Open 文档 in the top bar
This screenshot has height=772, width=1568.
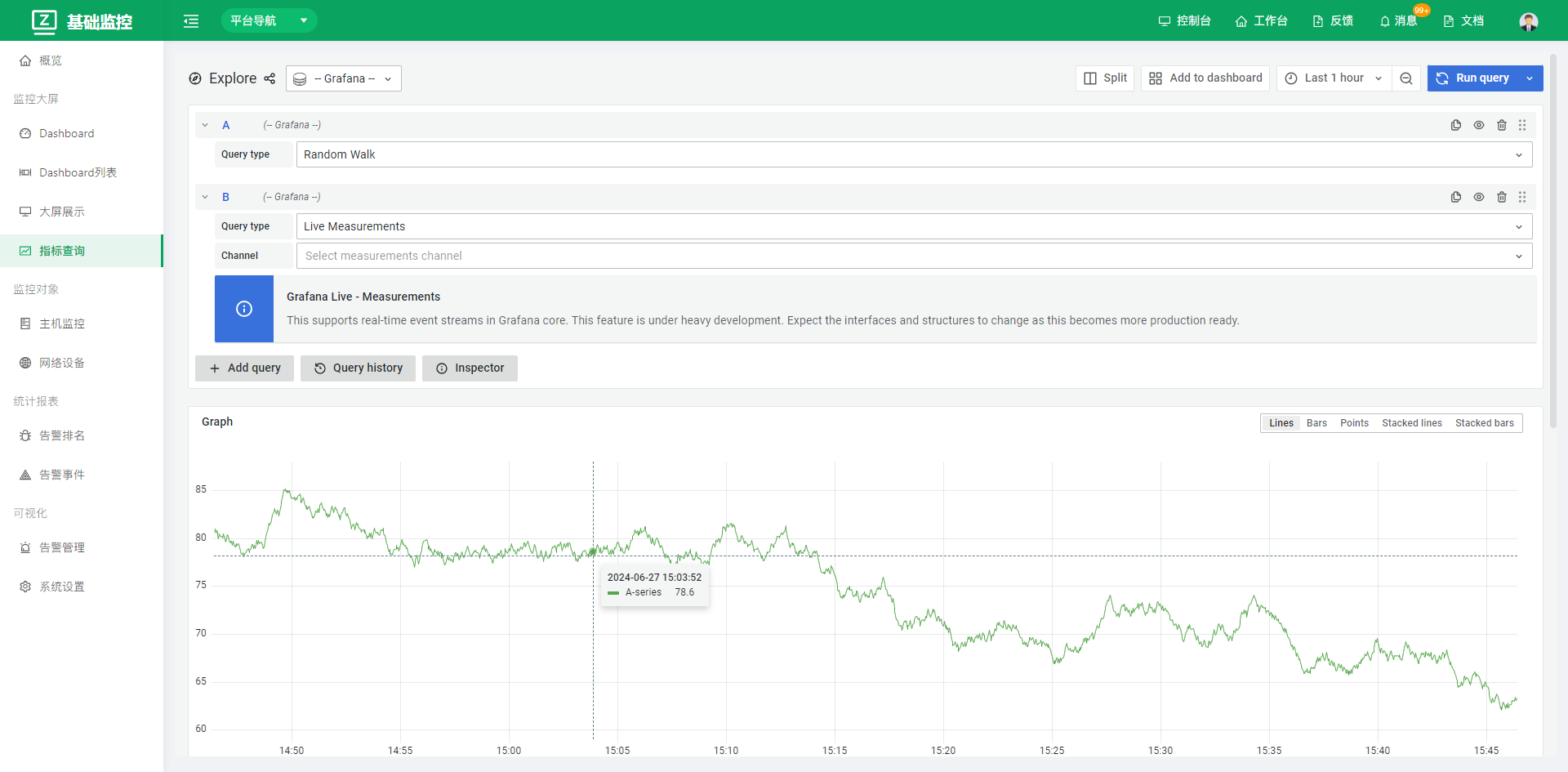[x=1463, y=20]
